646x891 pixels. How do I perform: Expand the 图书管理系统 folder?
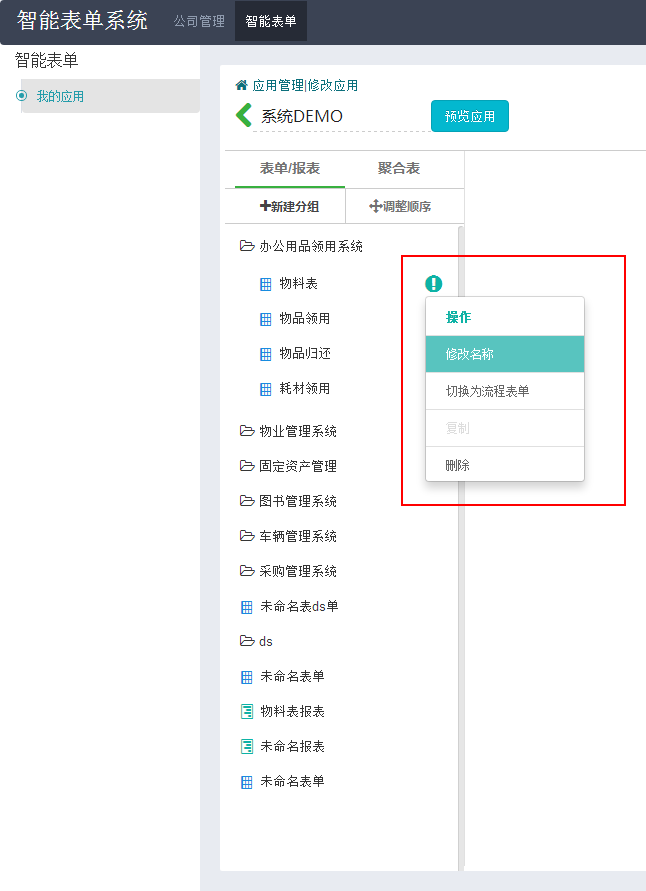(x=288, y=501)
